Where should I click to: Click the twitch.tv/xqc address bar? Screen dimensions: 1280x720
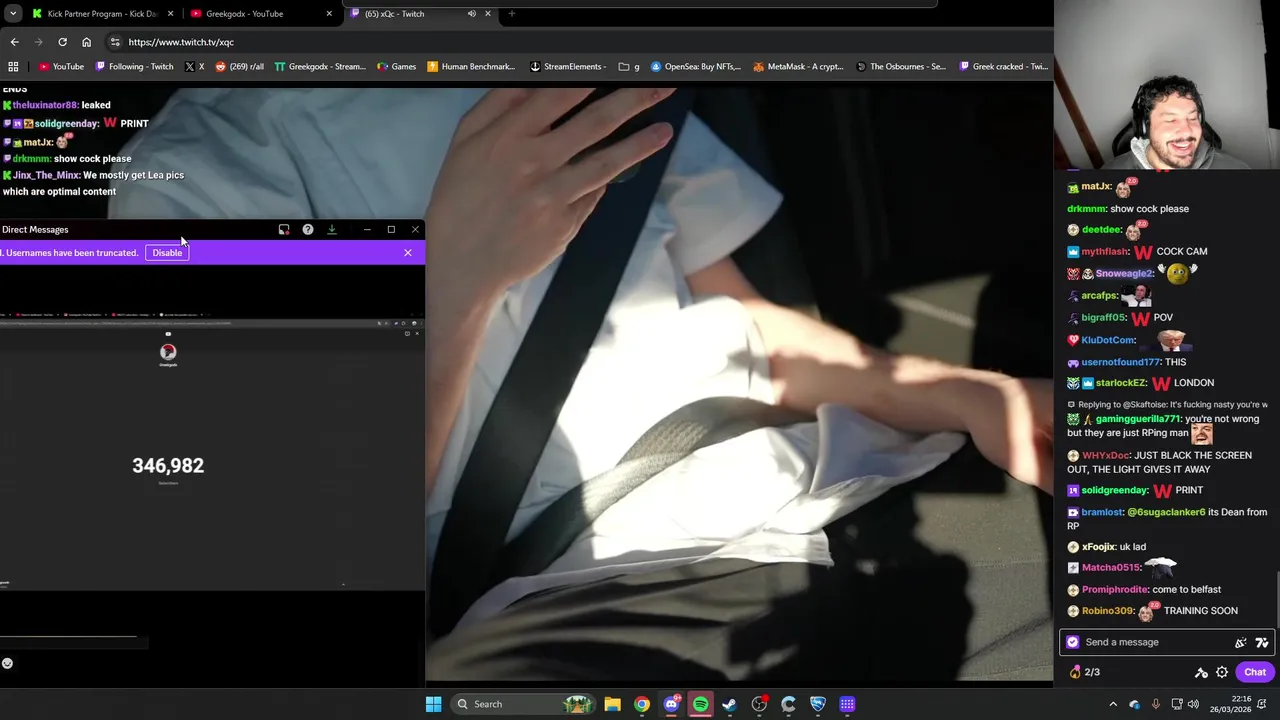pyautogui.click(x=580, y=42)
